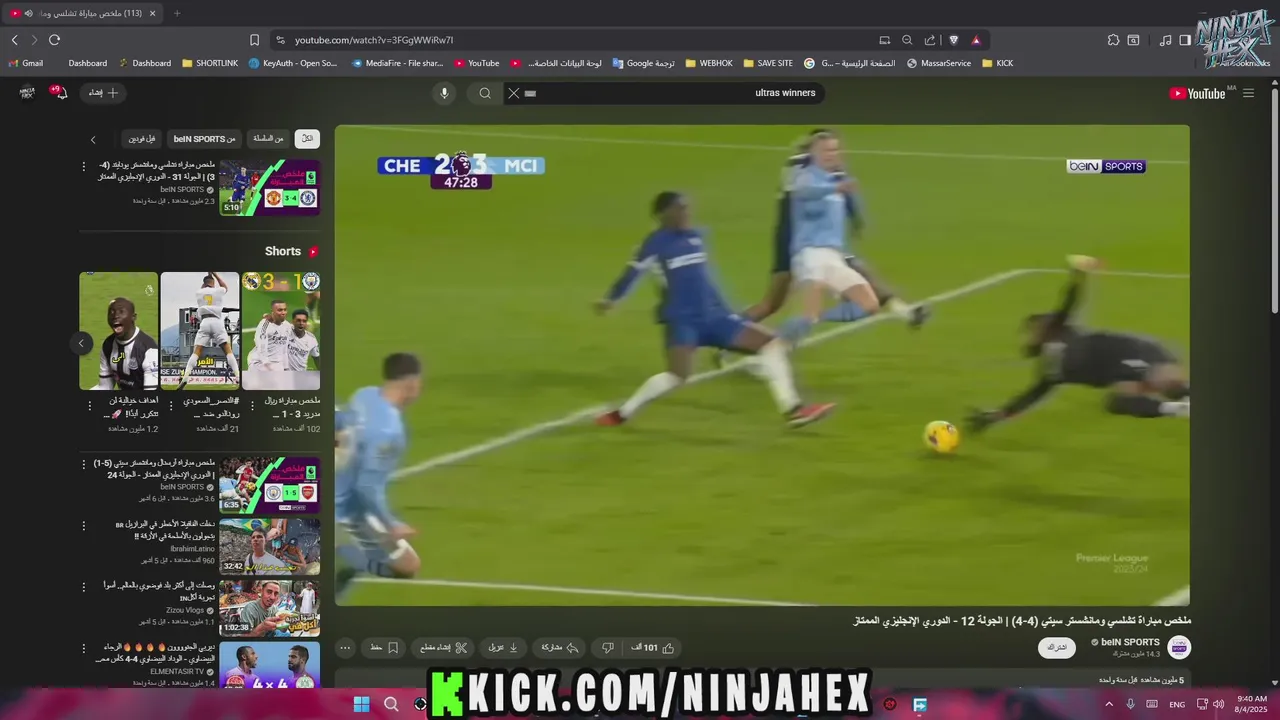
Task: Open the three-dot more actions under the video
Action: click(345, 648)
